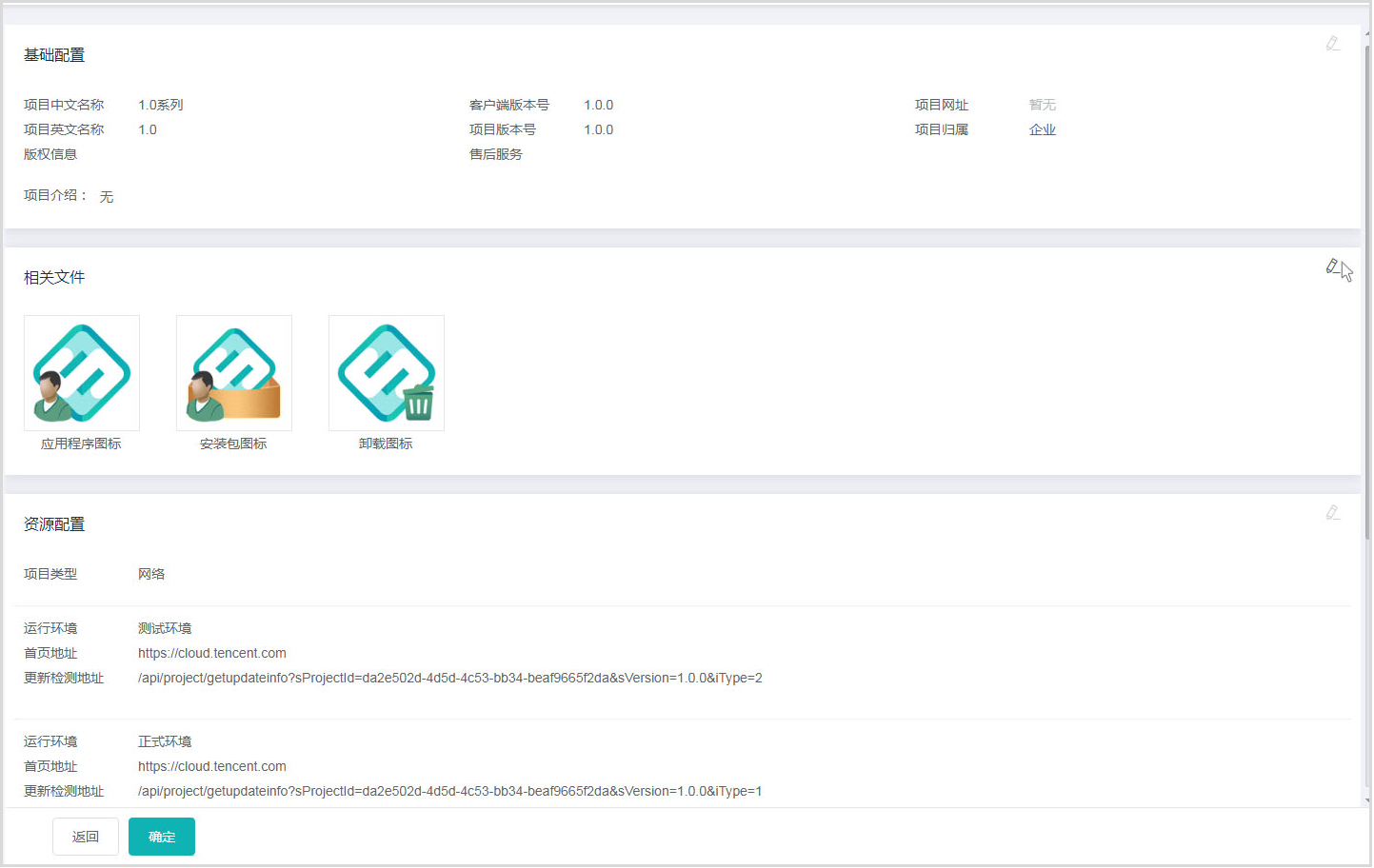1374x868 pixels.
Task: Click the 客户端版本号 value 1.0.0
Action: pyautogui.click(x=598, y=105)
